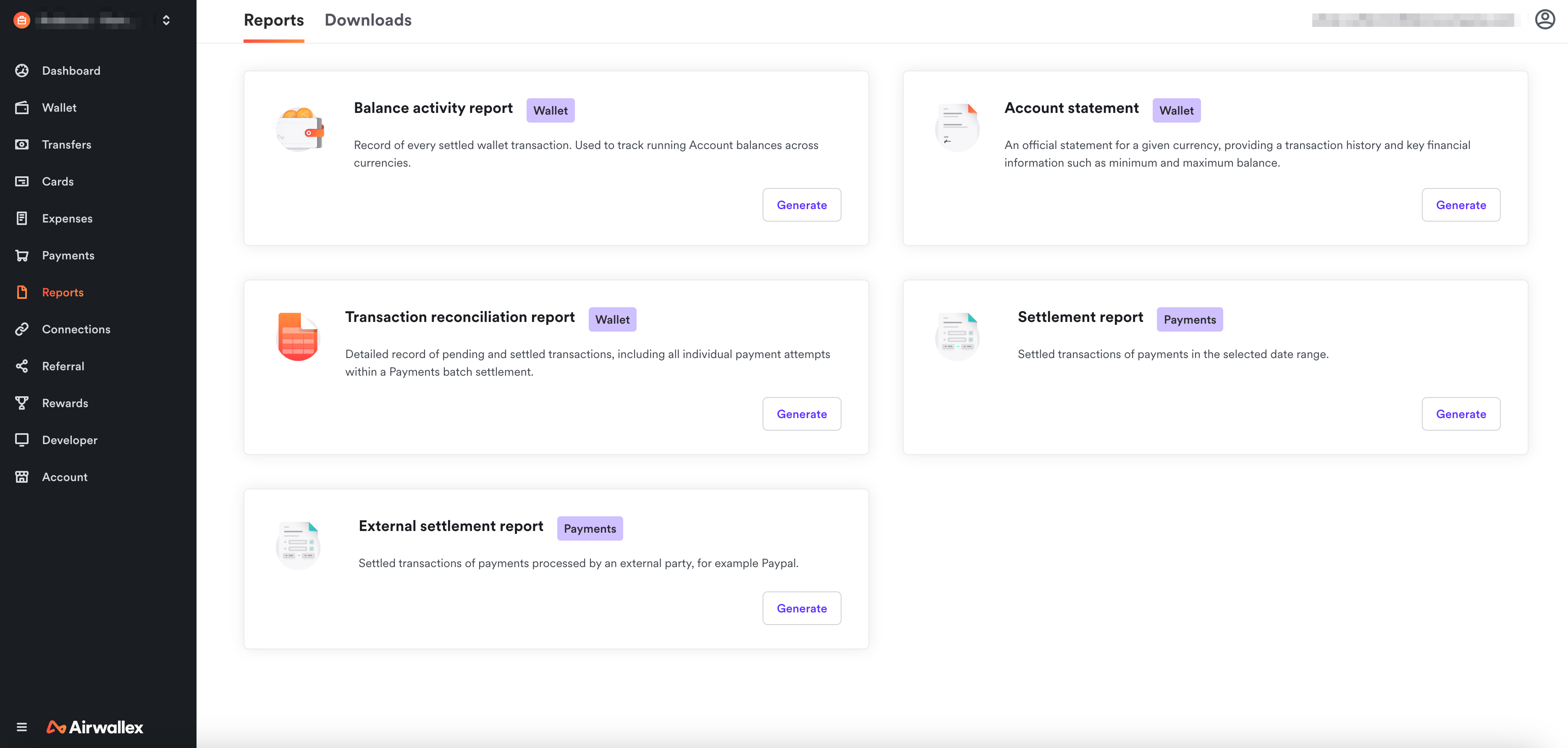
Task: Click Wallet tag on Account statement
Action: point(1176,110)
